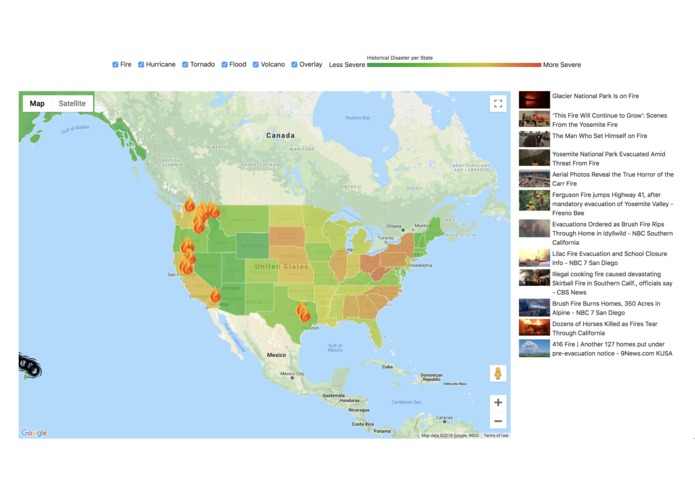Click the Skirball Fire article thumbnail

click(x=534, y=278)
